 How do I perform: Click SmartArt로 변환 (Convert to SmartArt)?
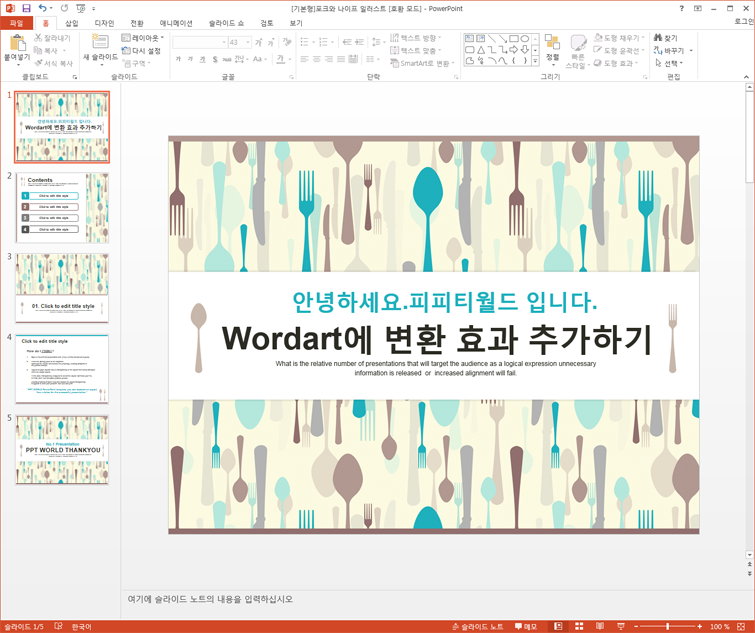coord(422,63)
